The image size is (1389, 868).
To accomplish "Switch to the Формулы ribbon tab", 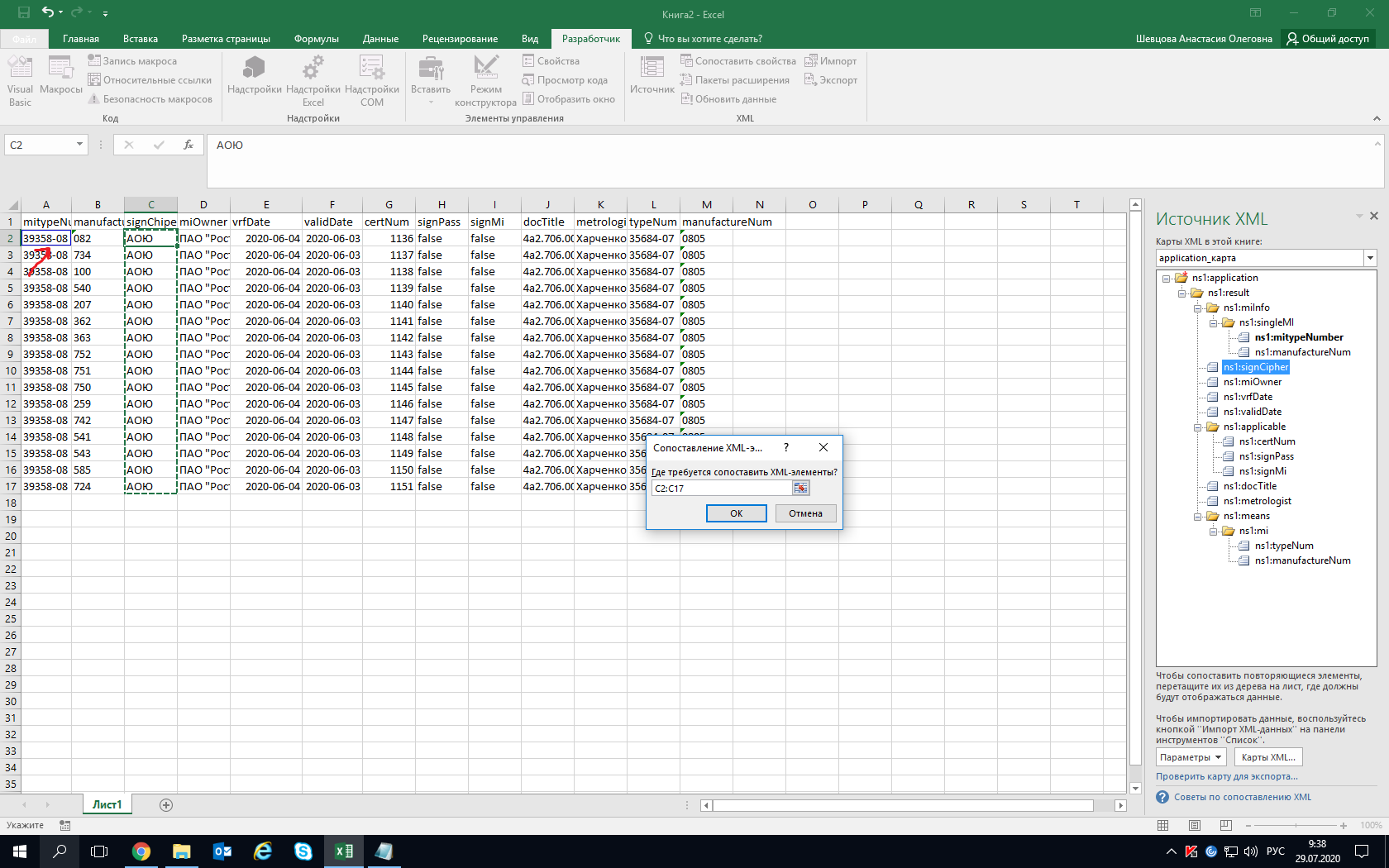I will click(316, 39).
